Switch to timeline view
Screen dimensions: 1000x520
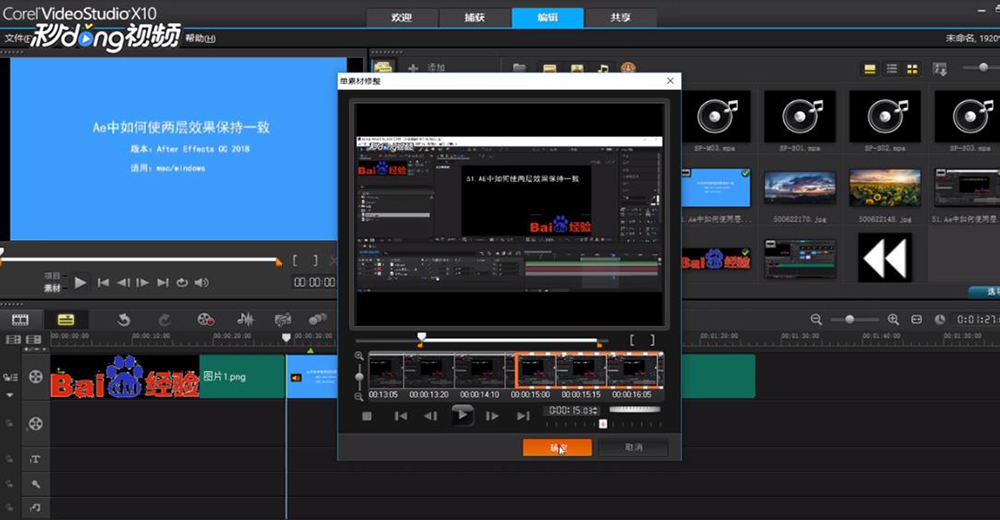(x=66, y=320)
